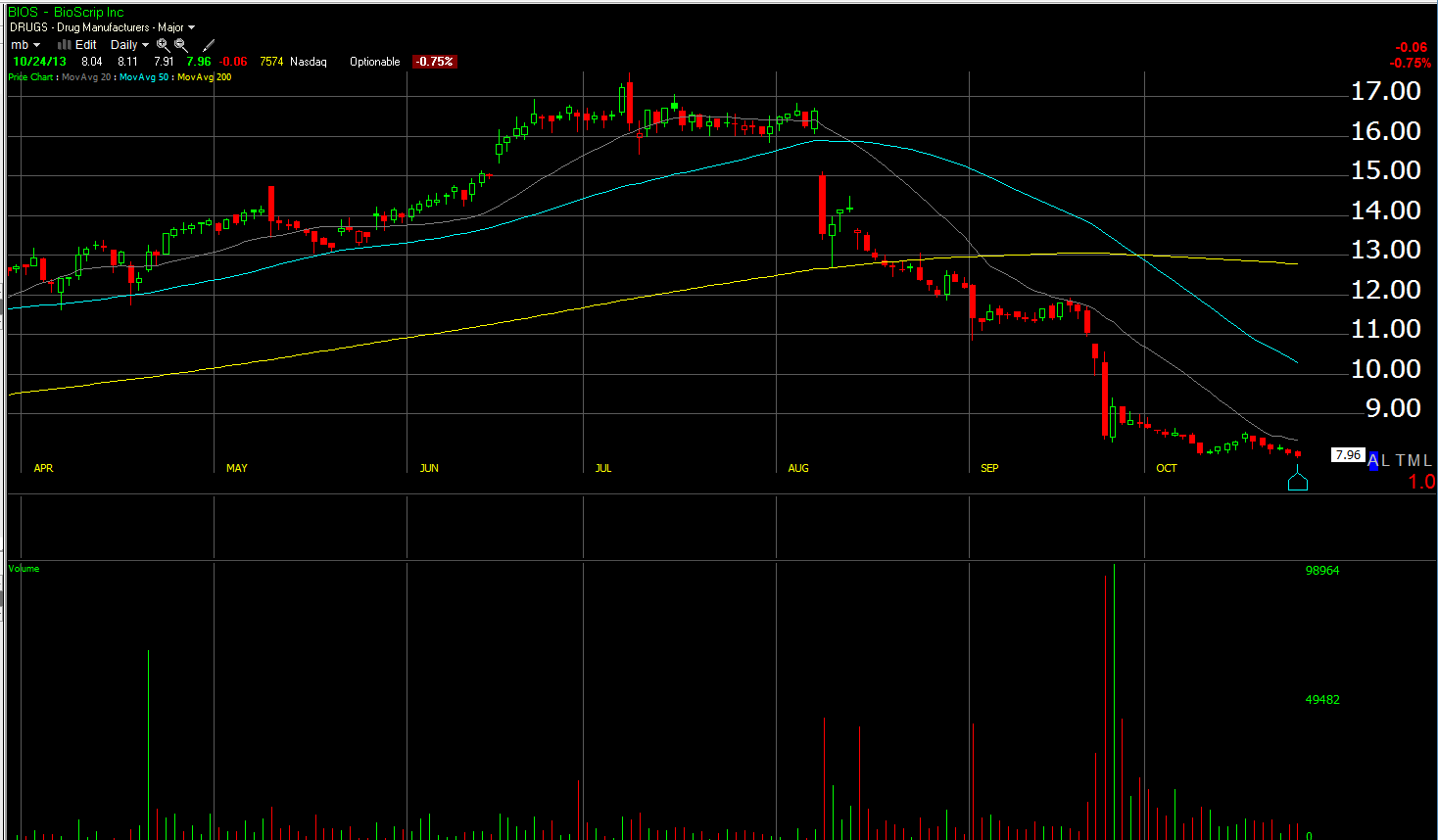This screenshot has height=840, width=1438.
Task: Click the Price Chart indicator label
Action: (30, 77)
